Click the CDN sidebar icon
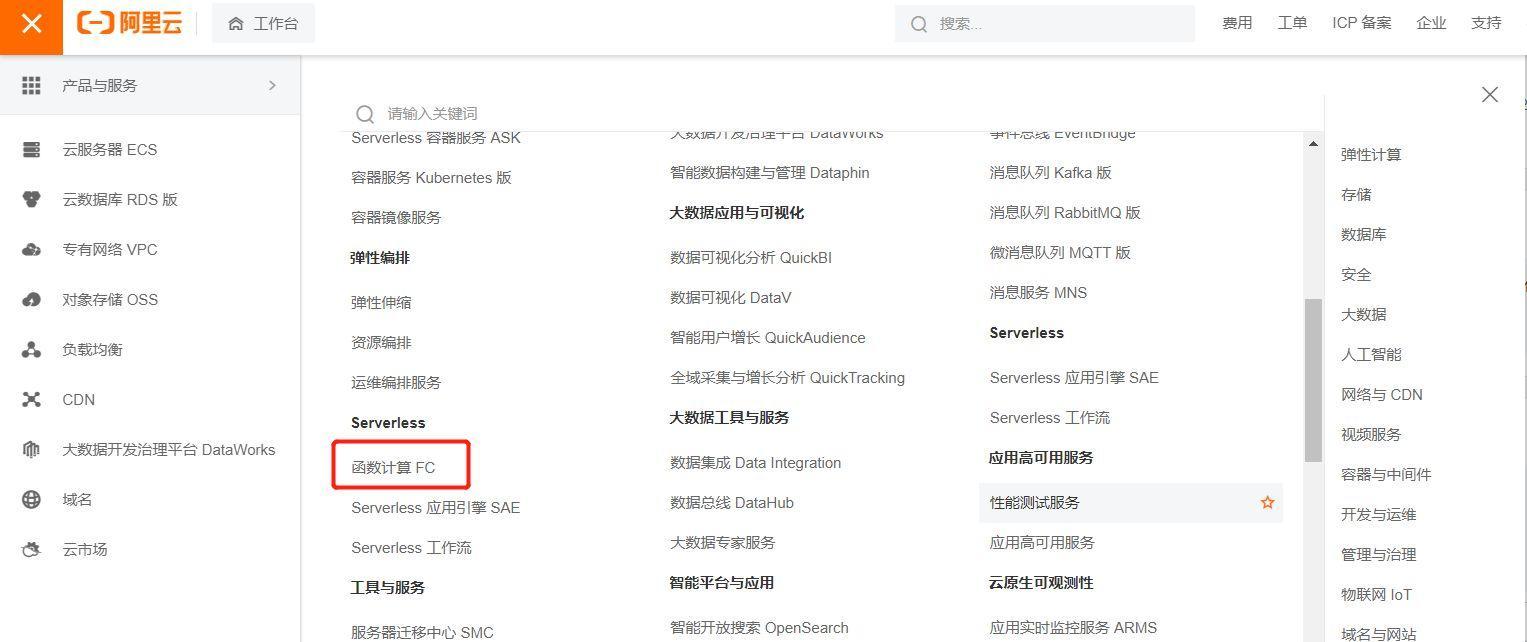 click(x=31, y=400)
